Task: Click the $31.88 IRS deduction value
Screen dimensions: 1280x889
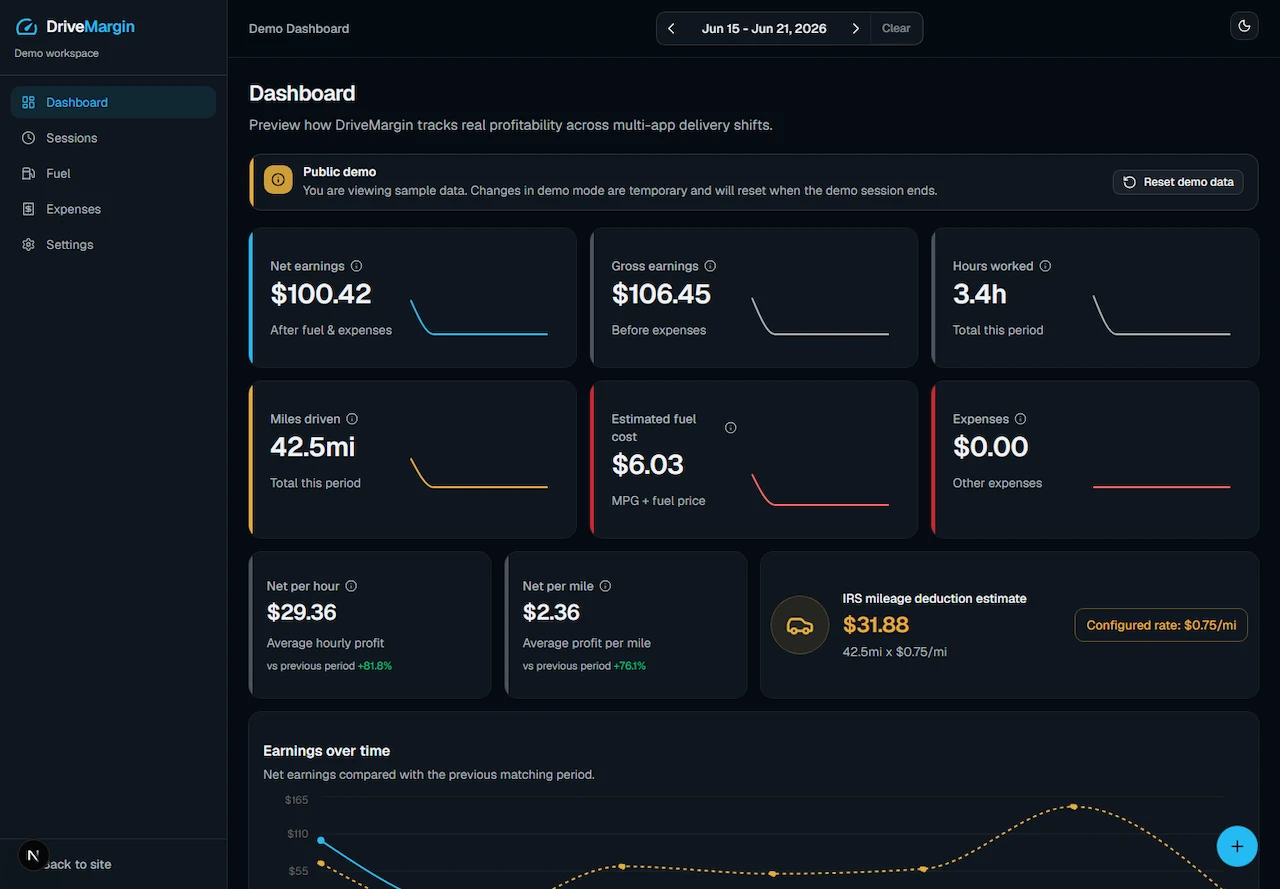Action: [x=876, y=625]
